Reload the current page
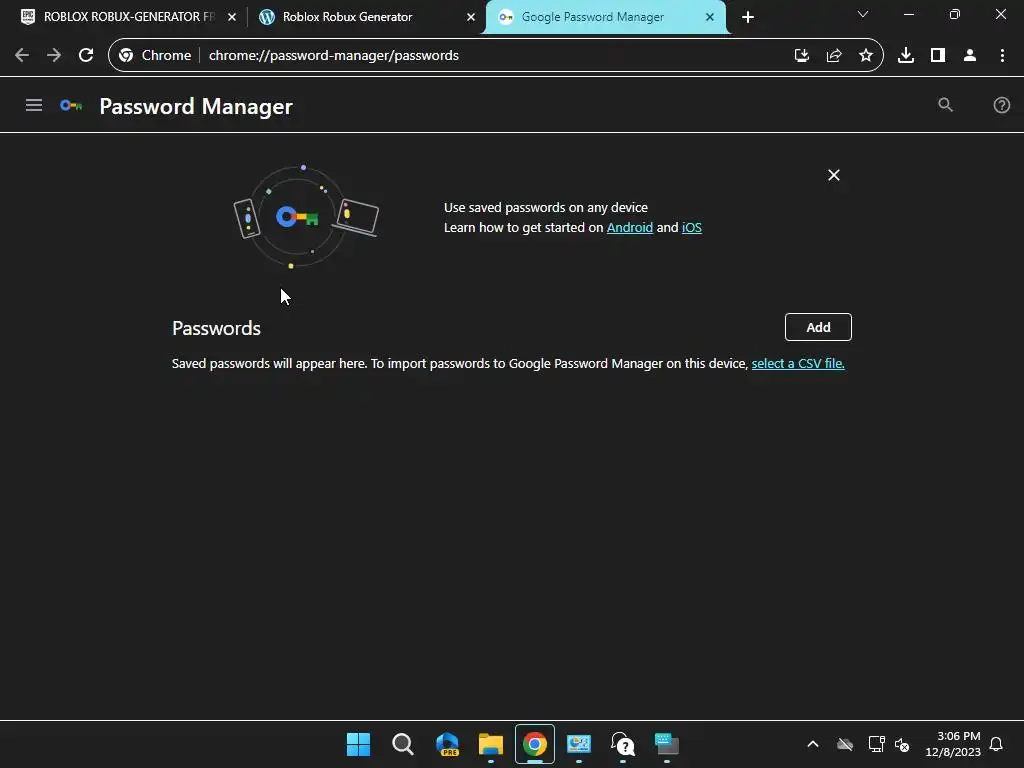The height and width of the screenshot is (768, 1024). (86, 56)
